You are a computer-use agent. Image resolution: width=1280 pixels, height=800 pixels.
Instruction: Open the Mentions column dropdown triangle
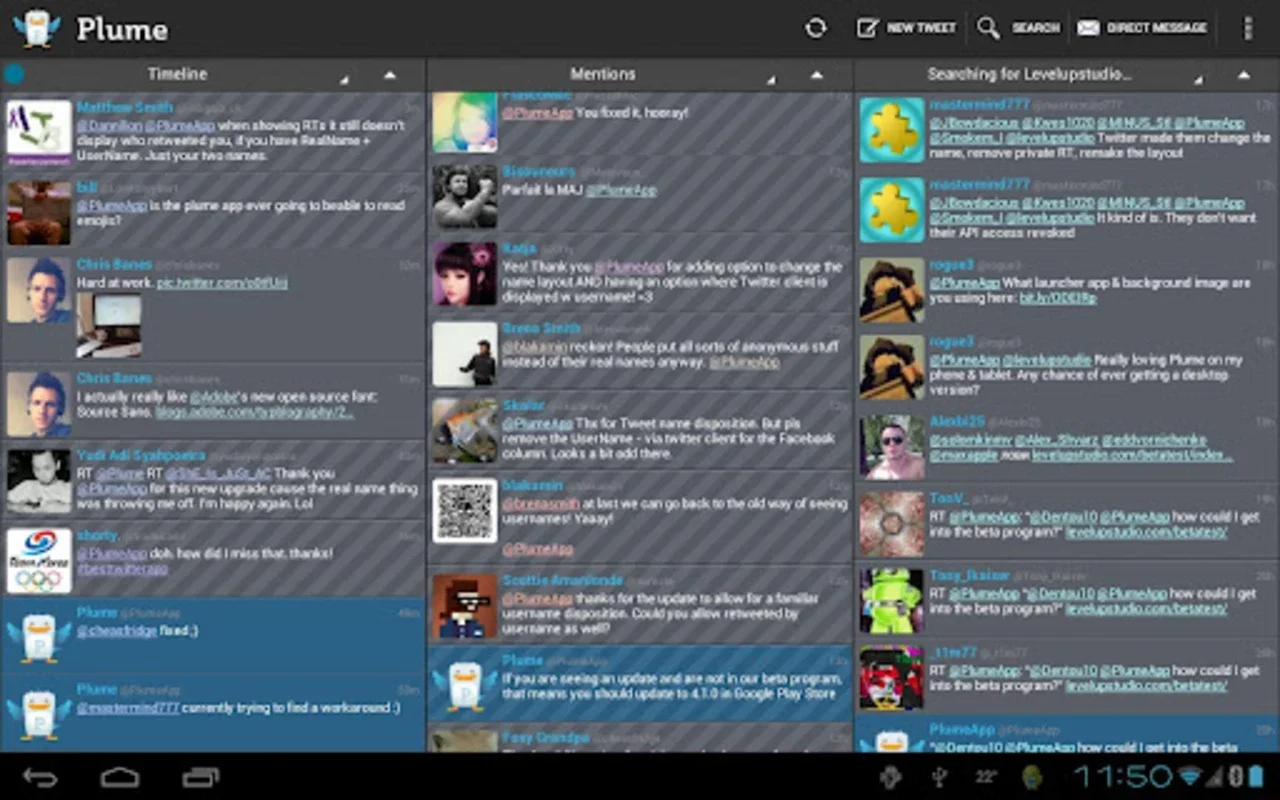tap(771, 78)
